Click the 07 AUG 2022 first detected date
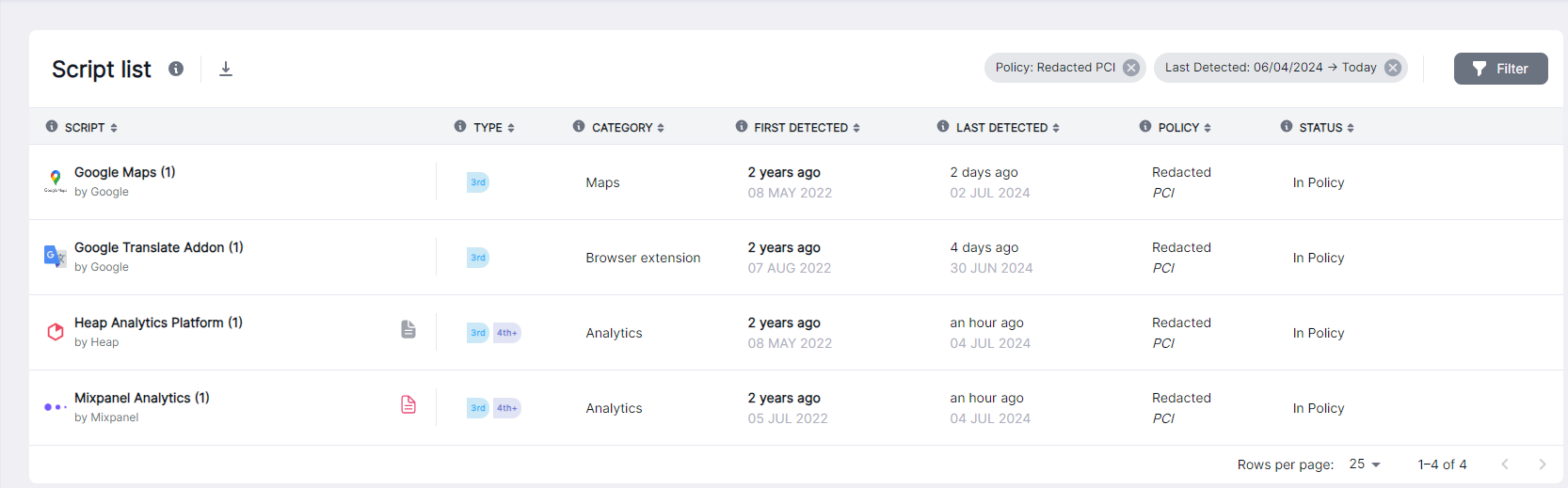 pos(790,268)
